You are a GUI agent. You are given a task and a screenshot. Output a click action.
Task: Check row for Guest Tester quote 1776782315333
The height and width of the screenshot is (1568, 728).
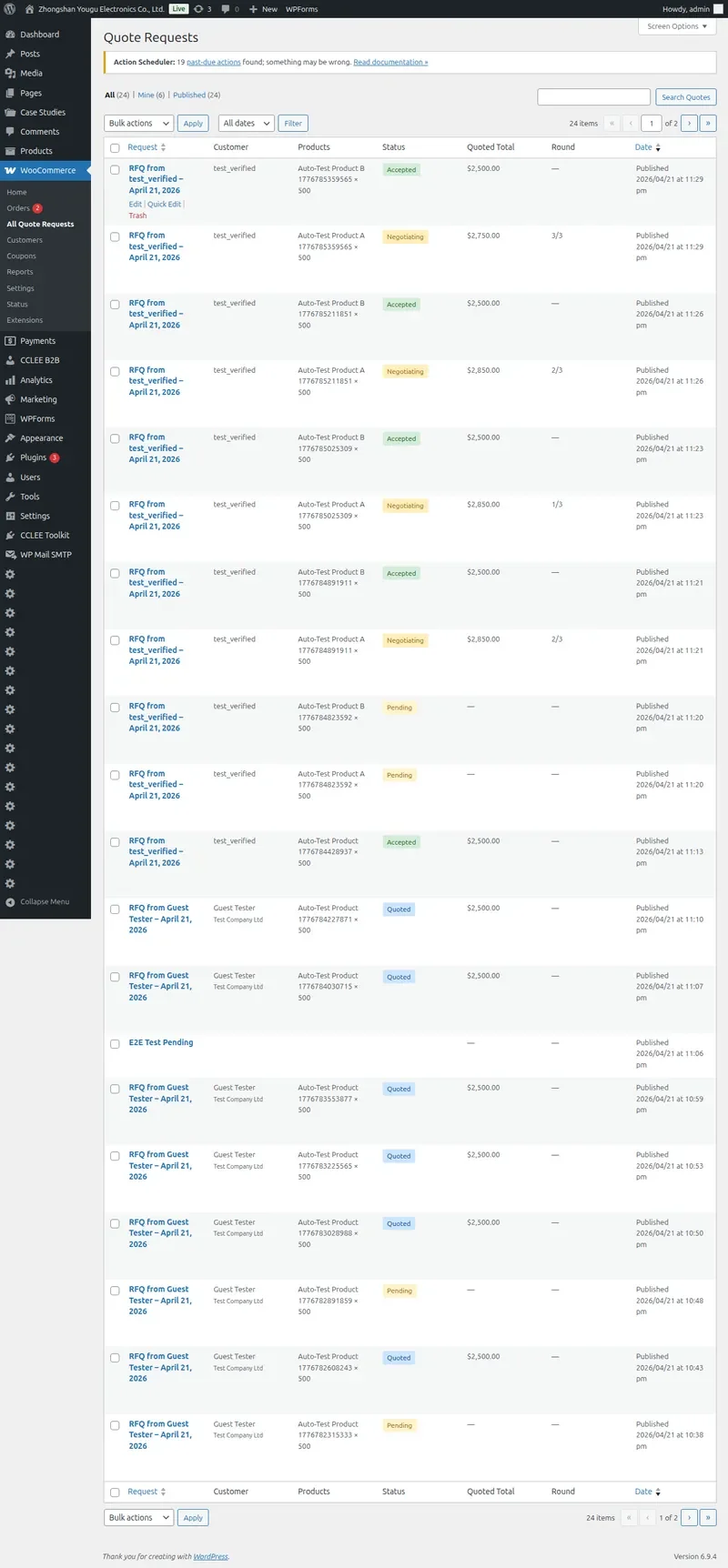pos(115,1425)
